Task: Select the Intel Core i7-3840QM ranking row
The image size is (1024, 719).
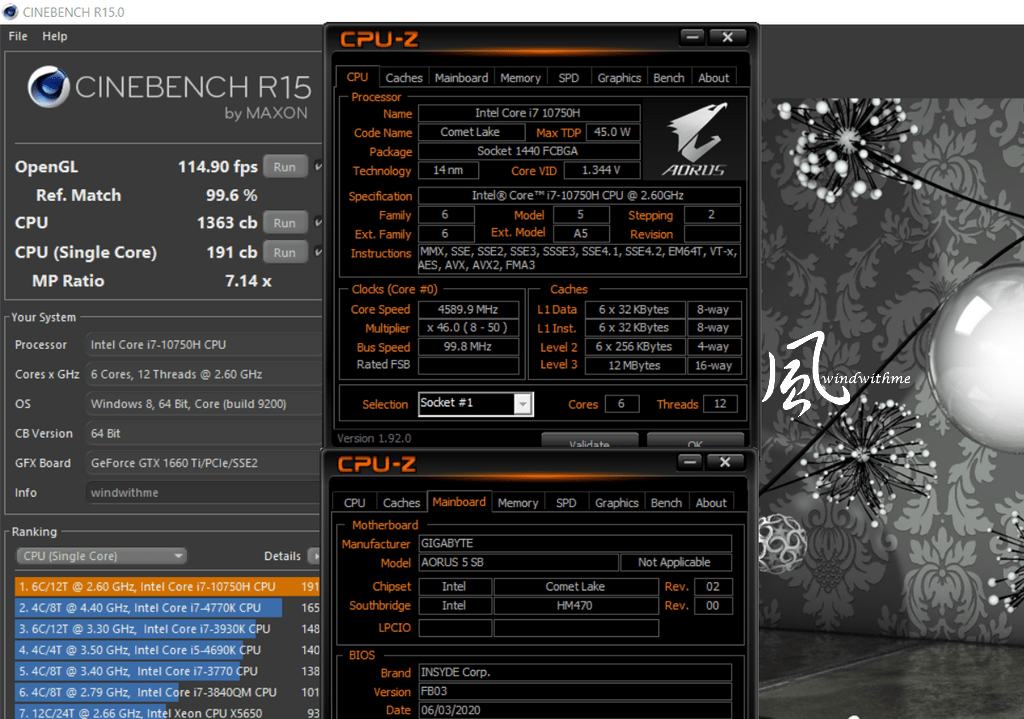Action: click(x=167, y=692)
